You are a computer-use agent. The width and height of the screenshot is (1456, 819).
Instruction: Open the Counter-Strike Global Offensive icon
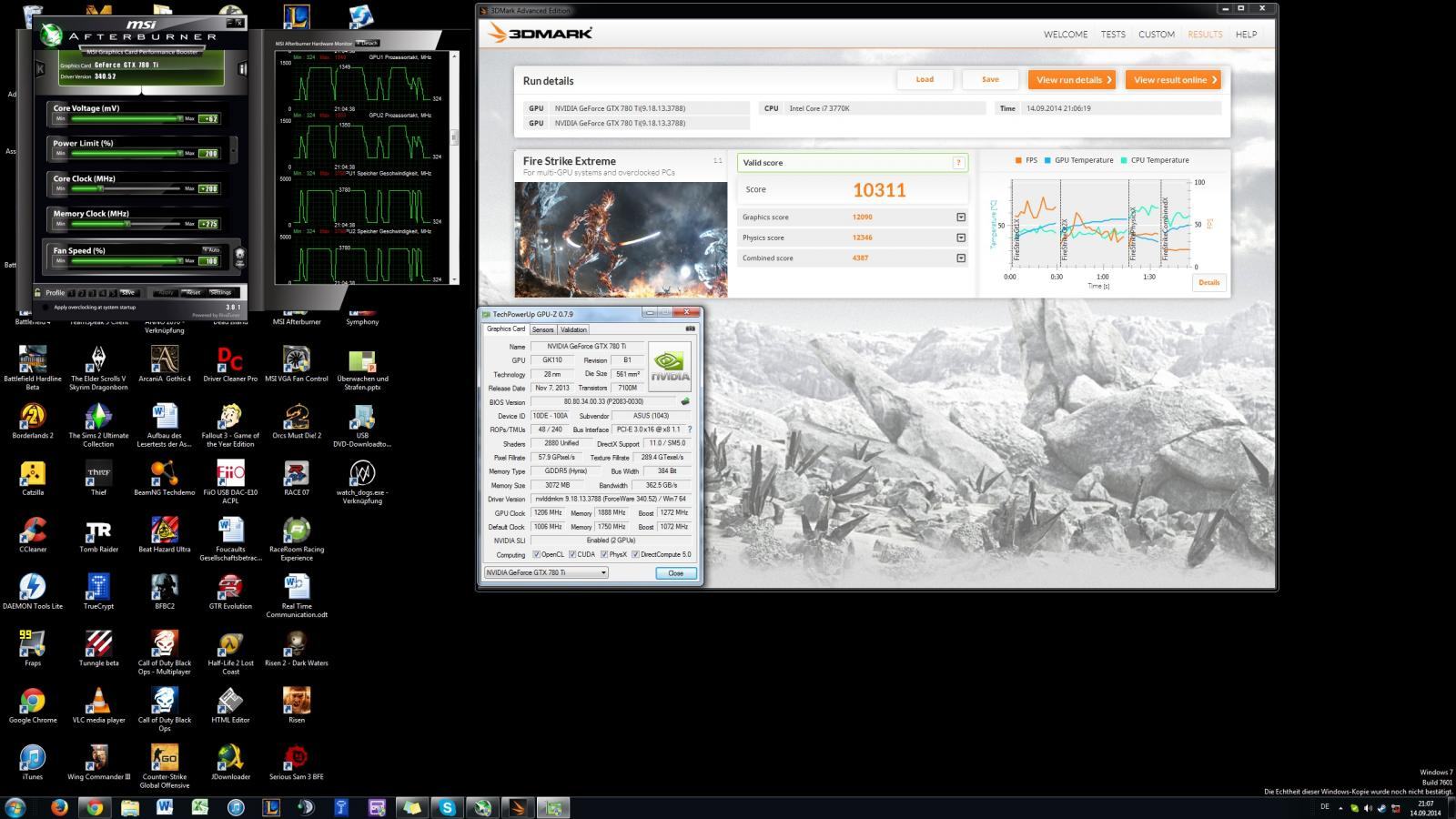pyautogui.click(x=165, y=767)
